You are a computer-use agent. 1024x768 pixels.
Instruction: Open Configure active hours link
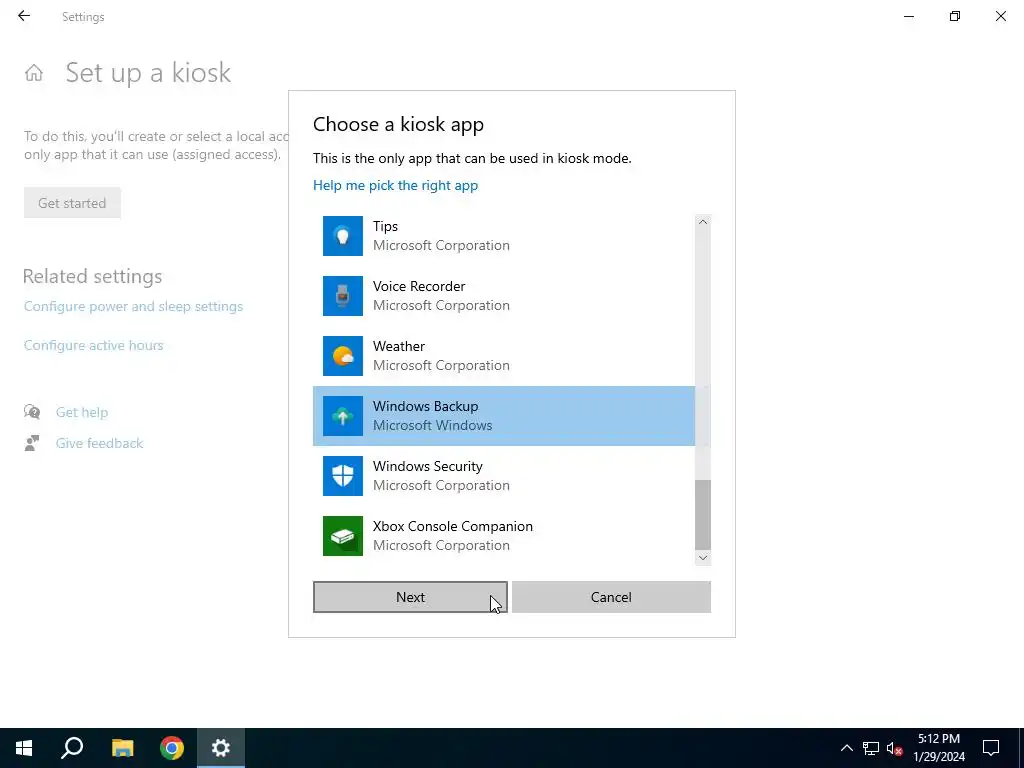(93, 345)
